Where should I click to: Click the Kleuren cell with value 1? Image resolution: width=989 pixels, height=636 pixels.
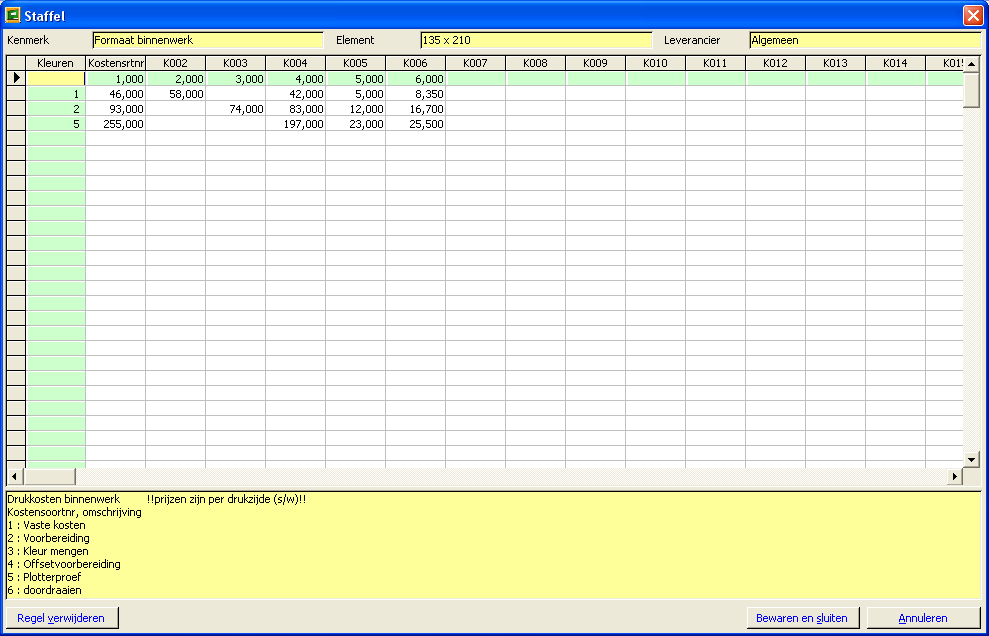coord(56,94)
